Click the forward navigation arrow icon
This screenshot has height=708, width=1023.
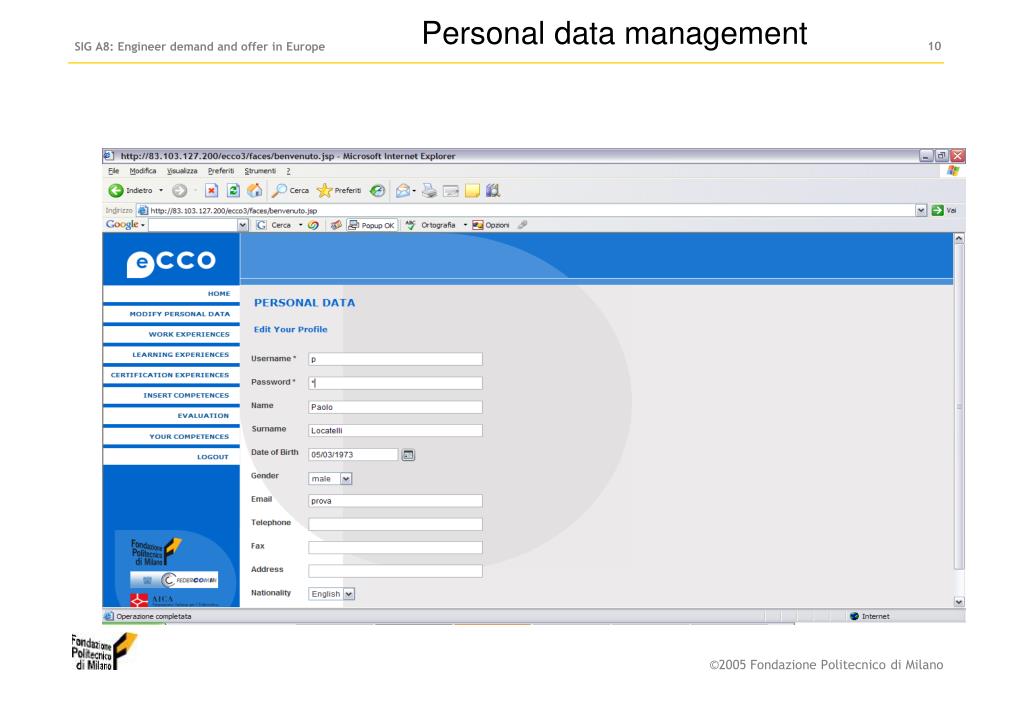179,191
